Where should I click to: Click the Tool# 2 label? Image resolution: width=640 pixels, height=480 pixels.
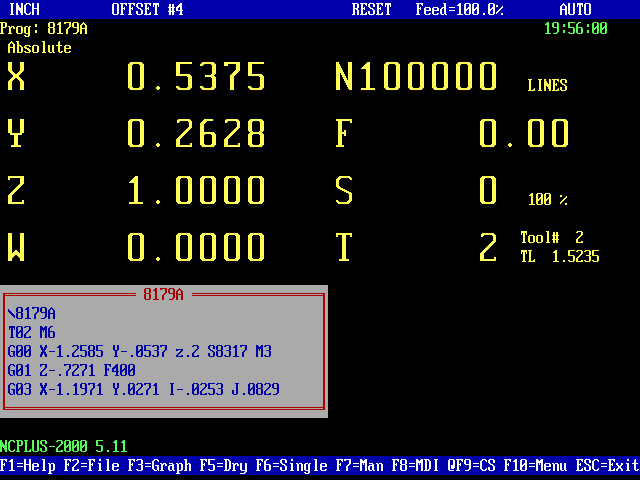click(x=552, y=237)
